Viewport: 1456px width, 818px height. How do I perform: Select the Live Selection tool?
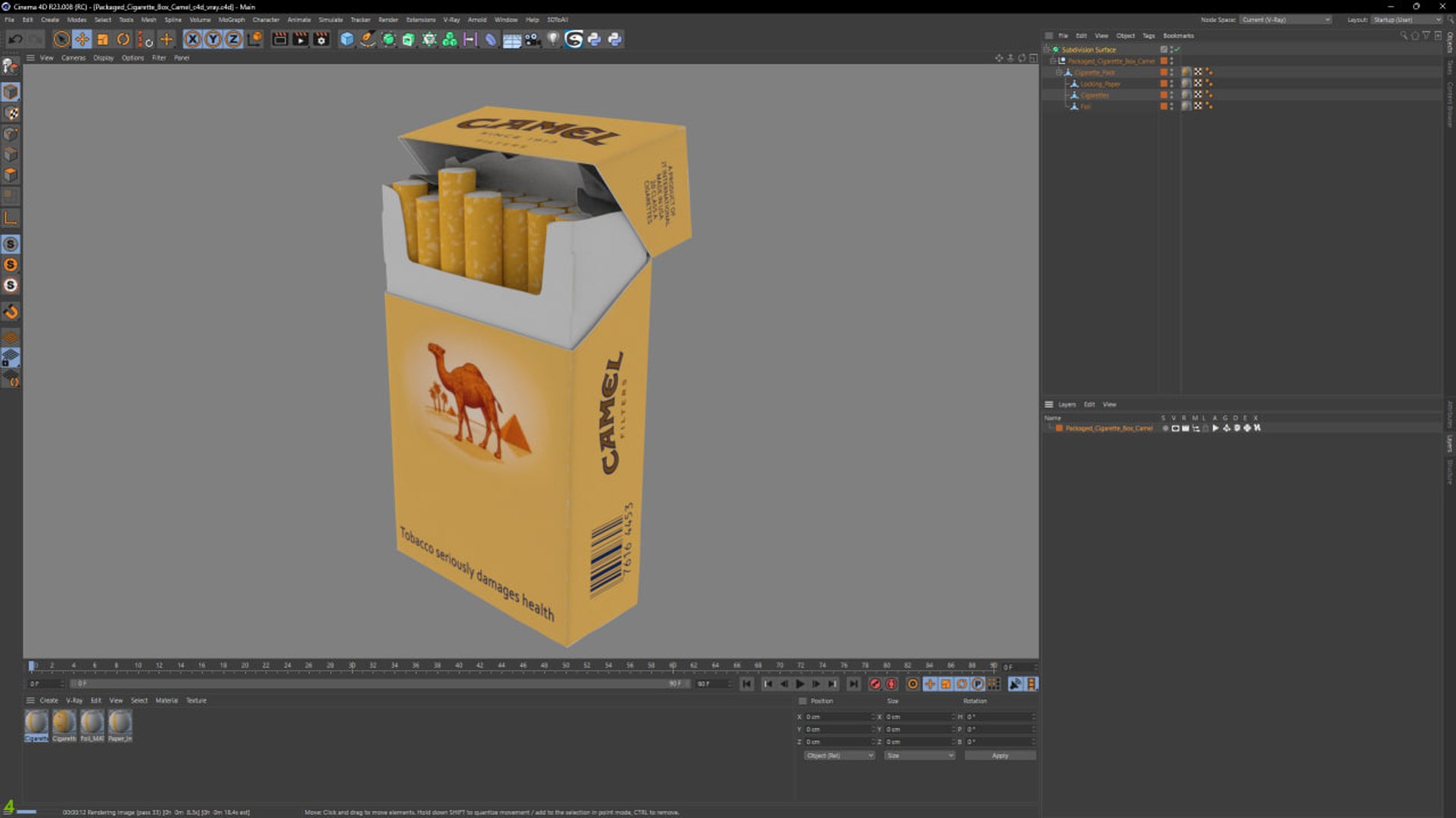tap(61, 39)
